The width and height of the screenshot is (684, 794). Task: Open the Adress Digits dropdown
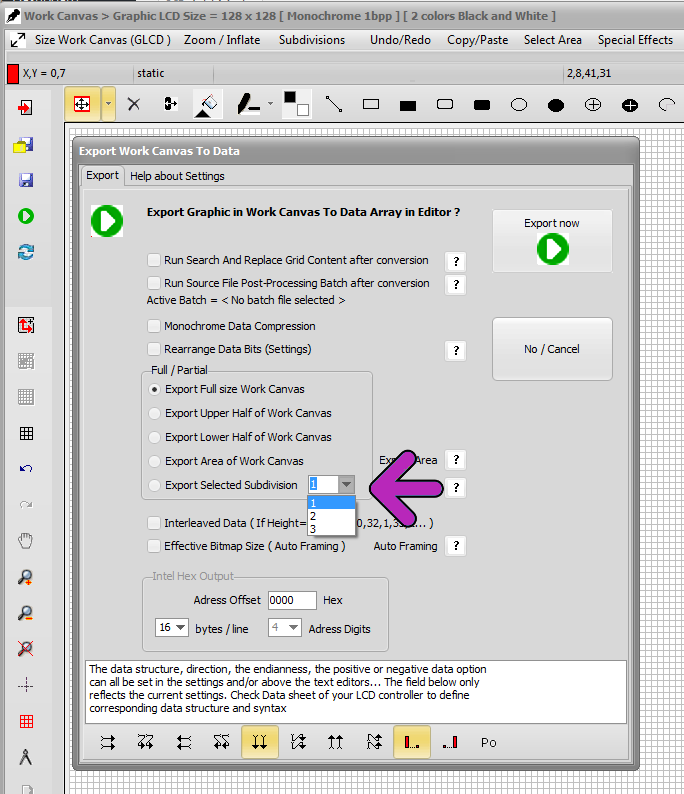294,628
